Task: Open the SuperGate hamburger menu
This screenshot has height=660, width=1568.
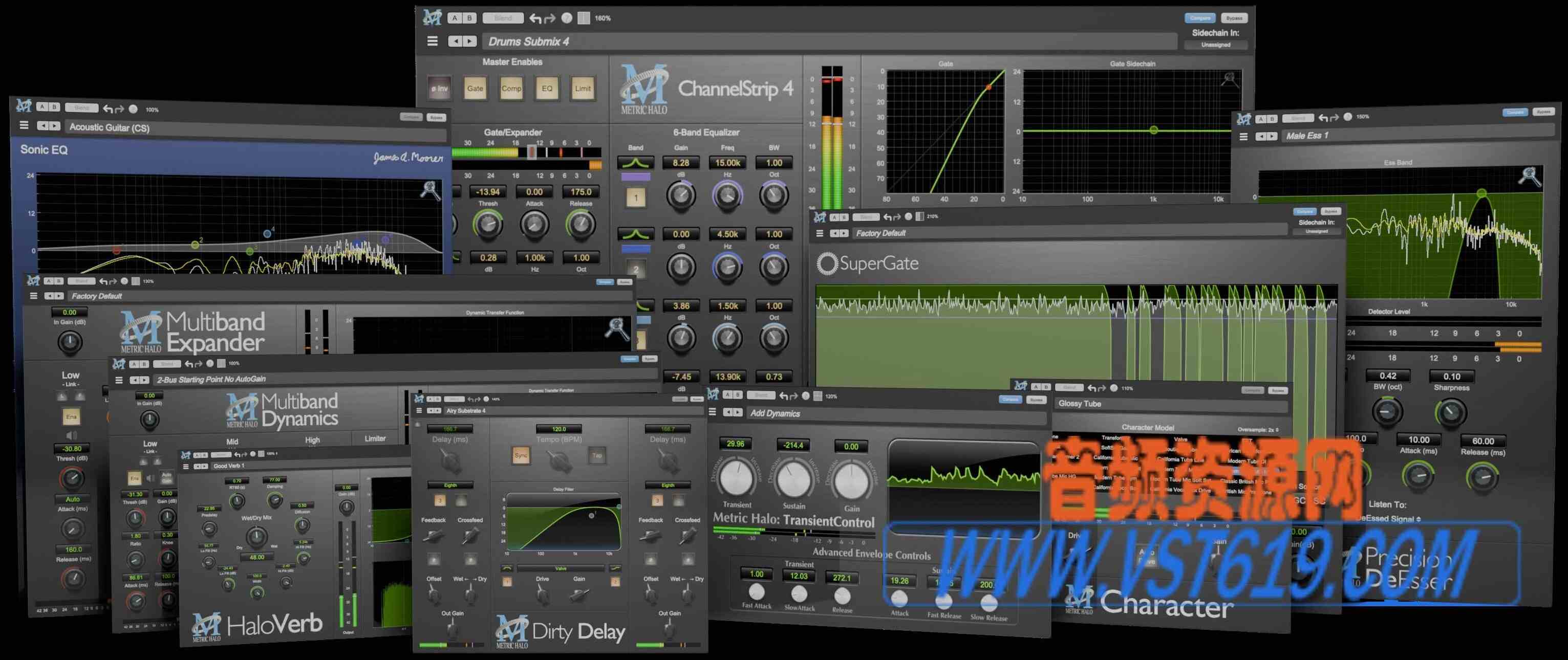Action: pos(819,233)
